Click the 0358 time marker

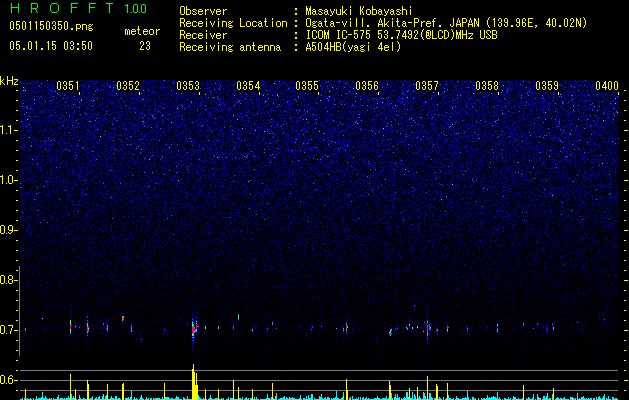[487, 86]
